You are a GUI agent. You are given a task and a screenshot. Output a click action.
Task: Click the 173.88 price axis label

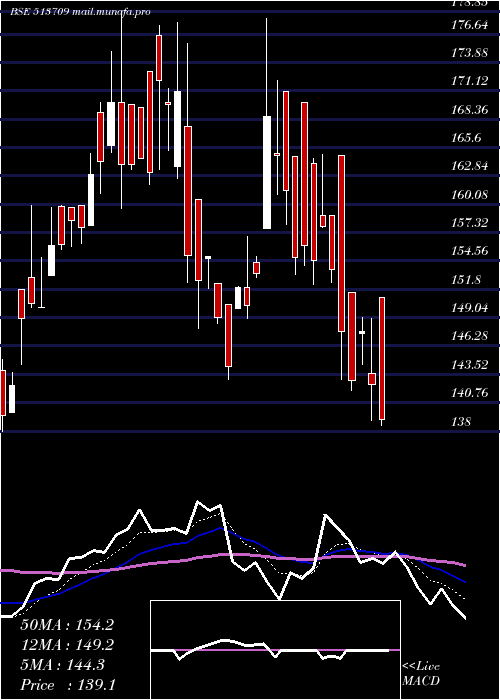pyautogui.click(x=469, y=53)
